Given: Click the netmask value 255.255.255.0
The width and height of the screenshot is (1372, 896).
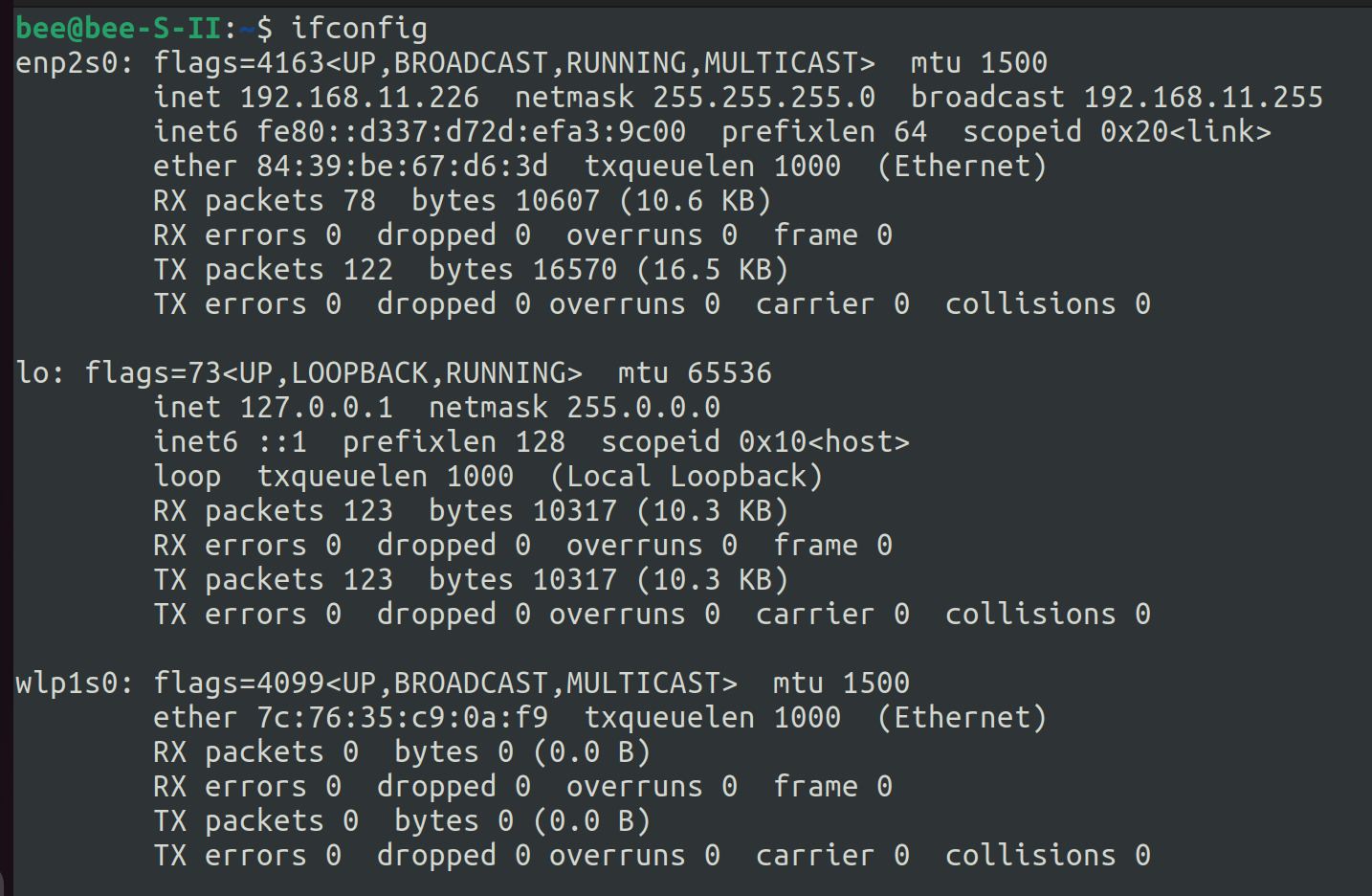Looking at the screenshot, I should point(763,98).
